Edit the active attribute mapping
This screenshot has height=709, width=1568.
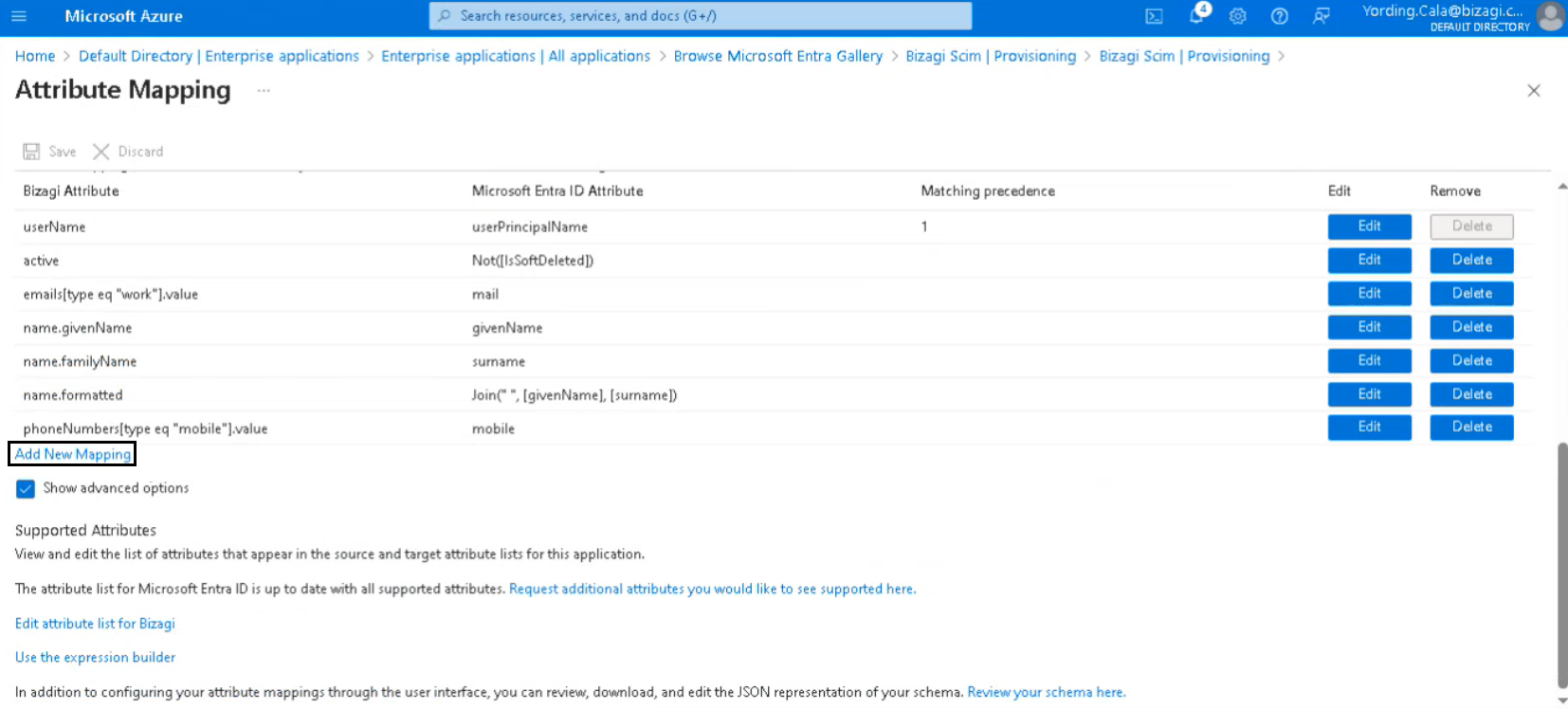[x=1369, y=260]
